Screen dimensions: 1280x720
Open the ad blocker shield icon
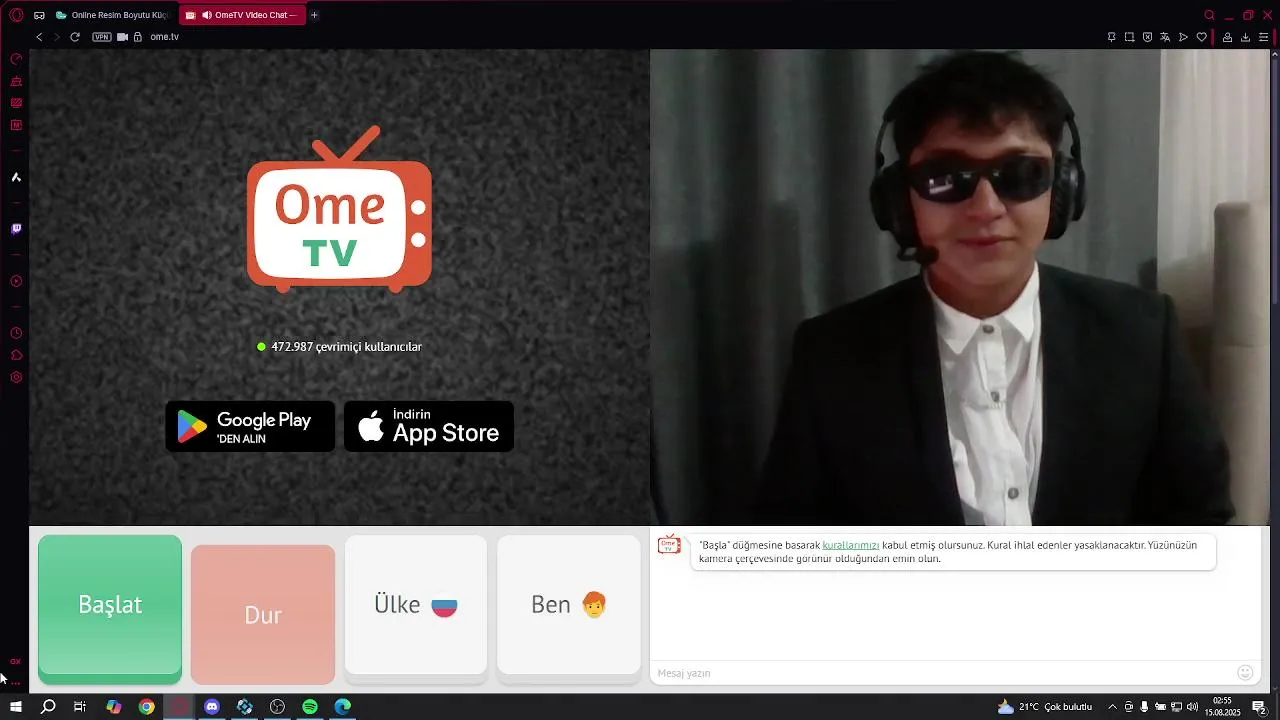click(1147, 37)
